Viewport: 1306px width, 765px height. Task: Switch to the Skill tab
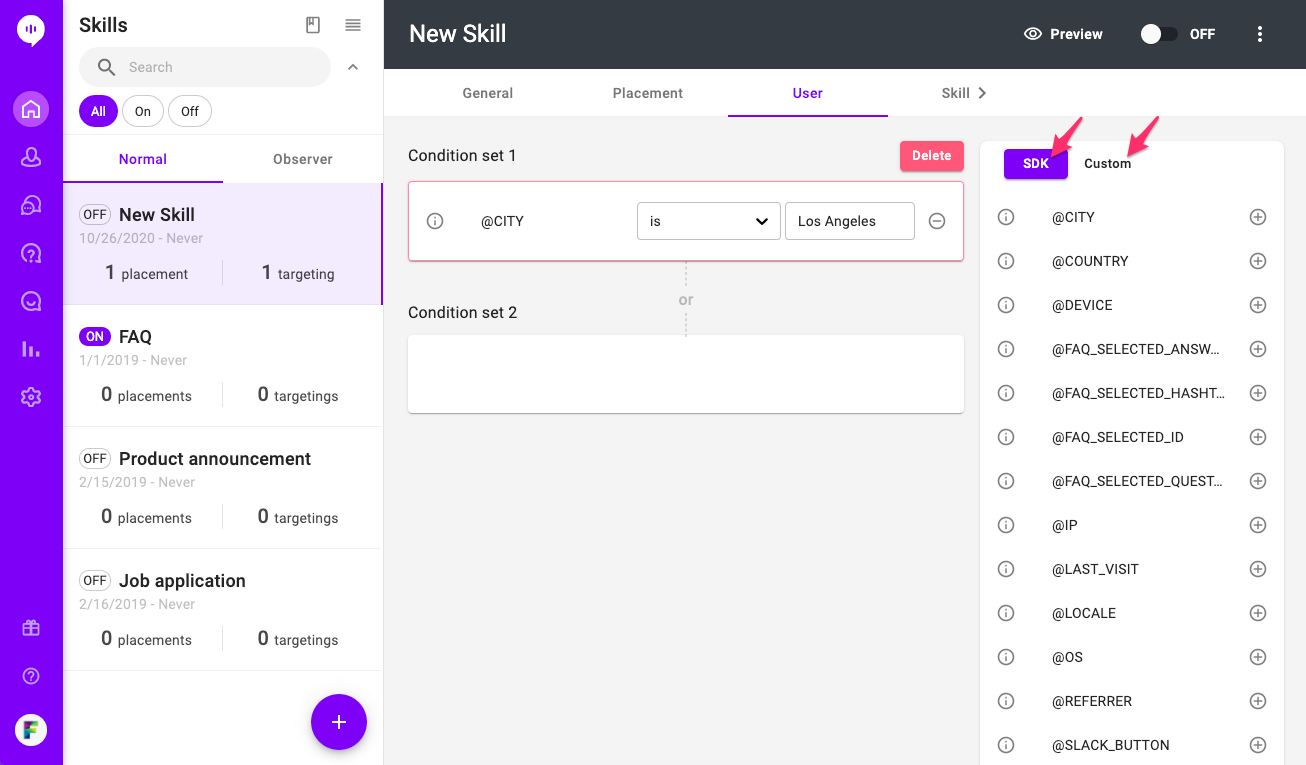pyautogui.click(x=955, y=93)
